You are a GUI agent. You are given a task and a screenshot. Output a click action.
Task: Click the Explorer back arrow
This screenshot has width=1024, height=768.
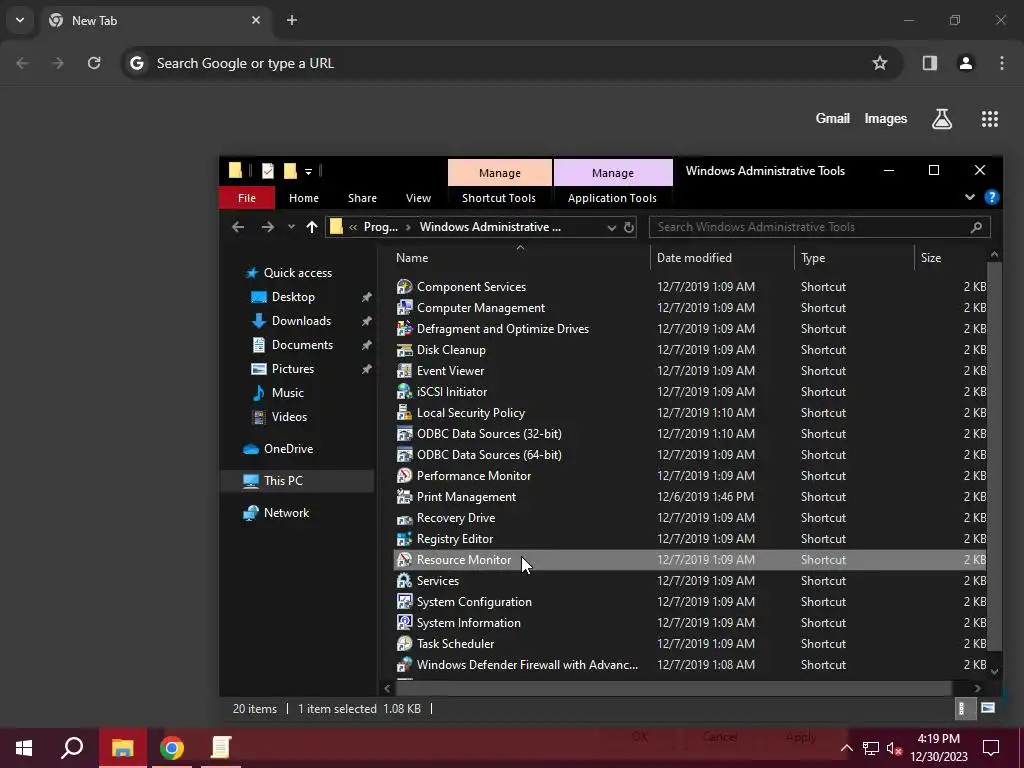click(x=238, y=227)
